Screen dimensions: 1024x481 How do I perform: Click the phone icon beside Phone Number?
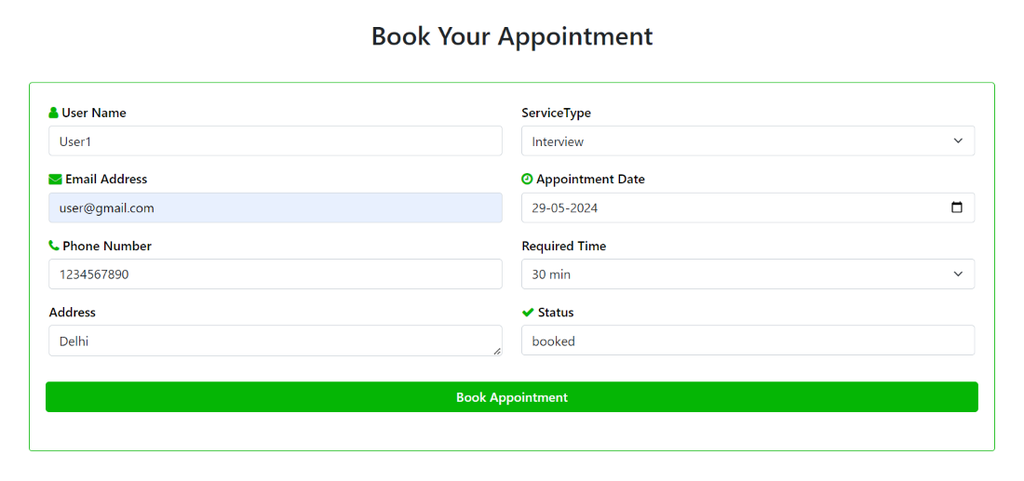pyautogui.click(x=54, y=245)
